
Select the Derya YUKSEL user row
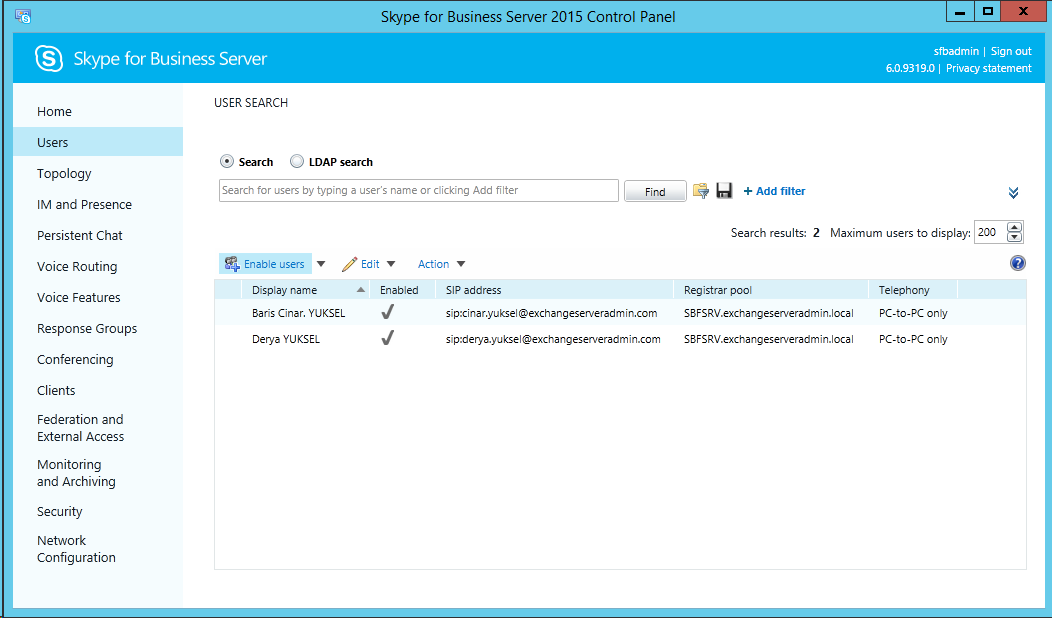(x=620, y=339)
